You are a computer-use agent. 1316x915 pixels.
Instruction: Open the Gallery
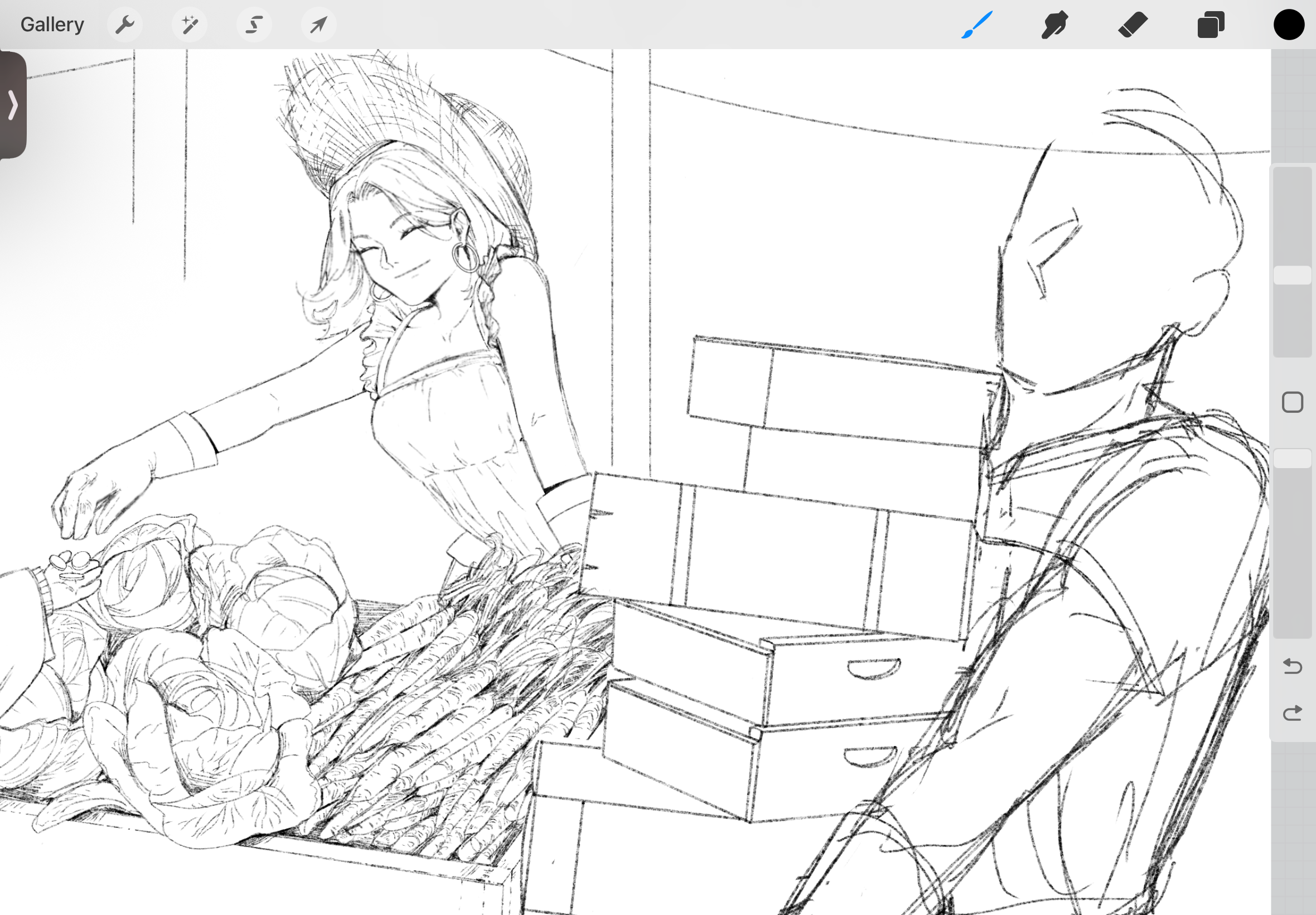coord(52,25)
